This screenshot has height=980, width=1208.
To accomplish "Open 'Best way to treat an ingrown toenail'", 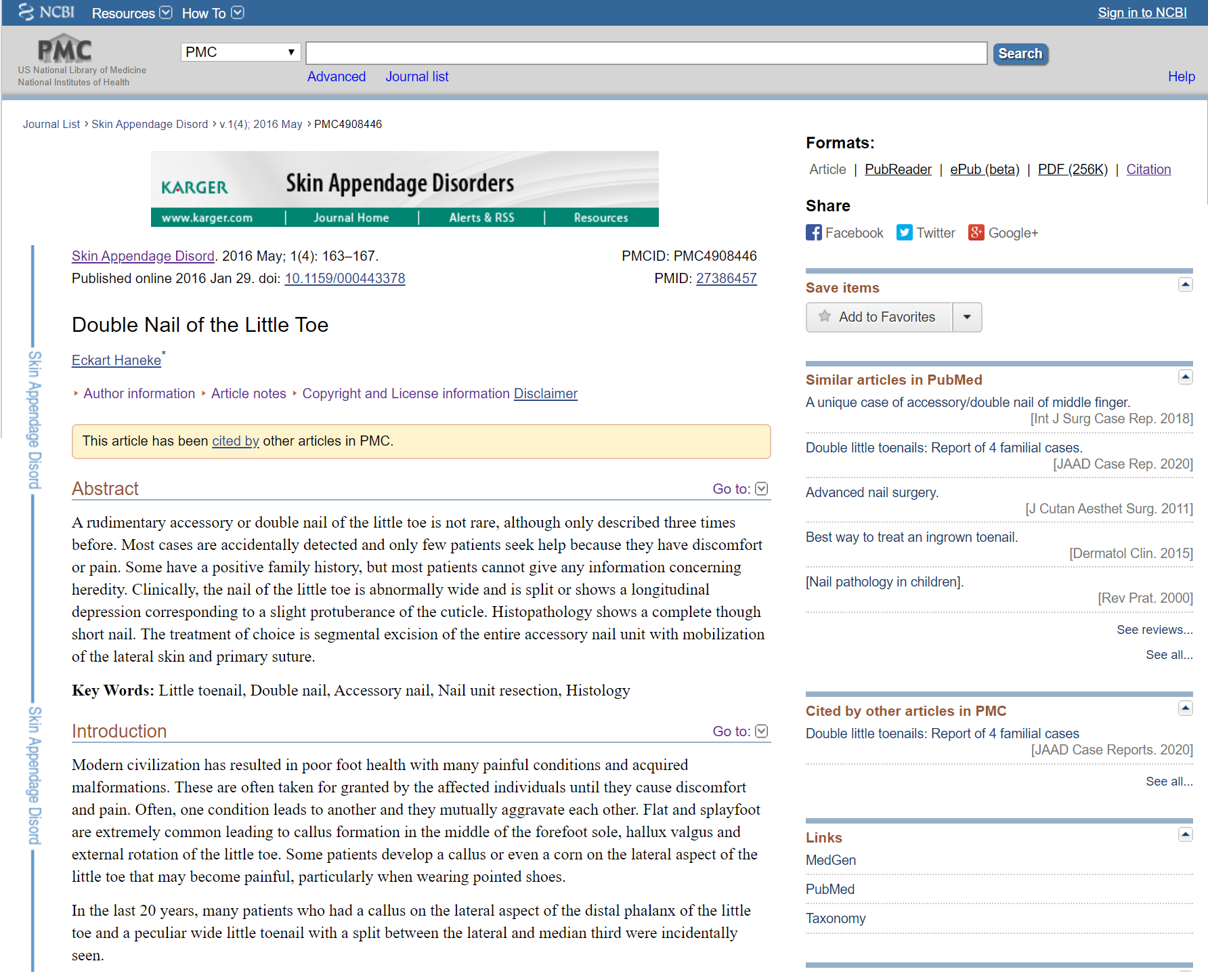I will pyautogui.click(x=911, y=537).
